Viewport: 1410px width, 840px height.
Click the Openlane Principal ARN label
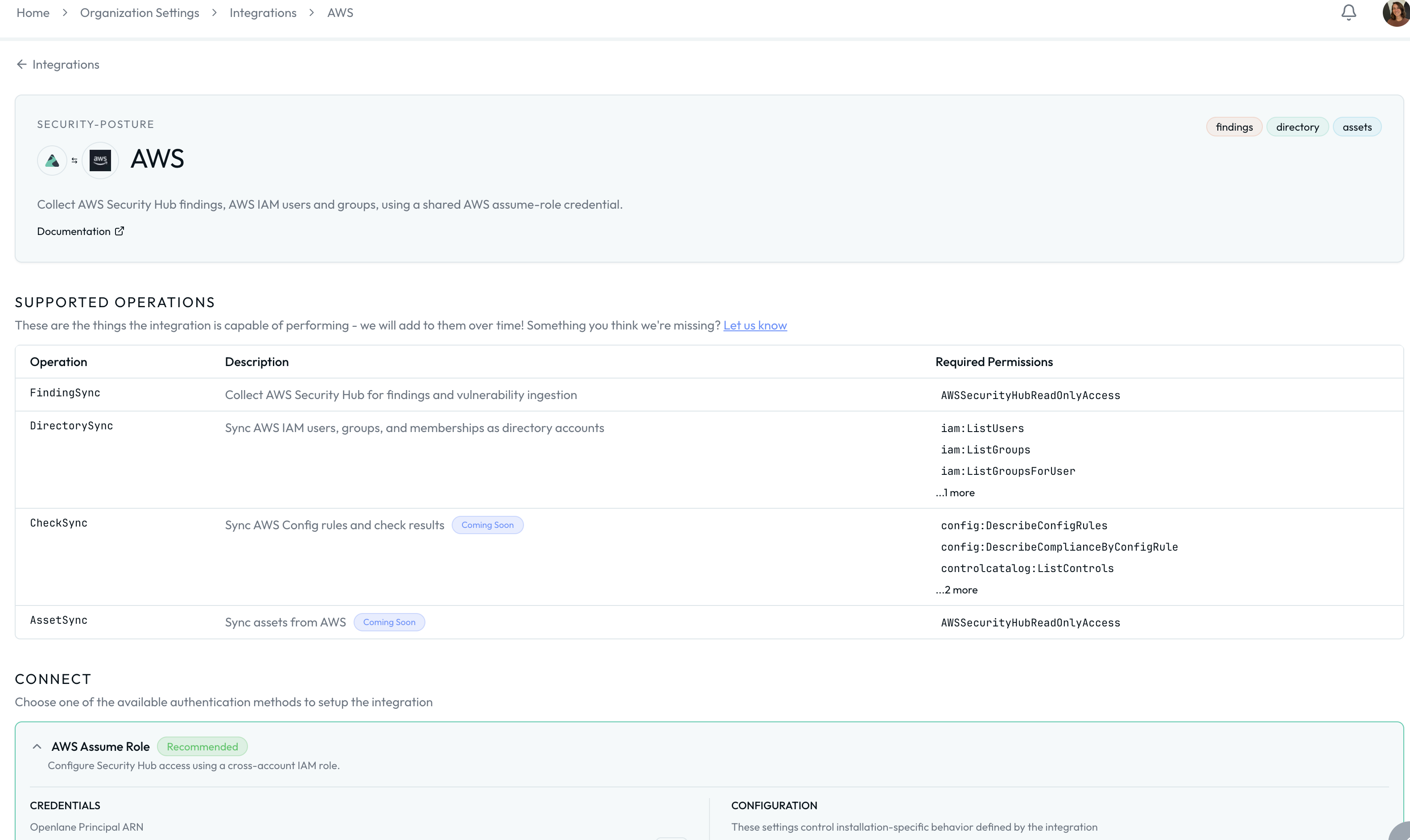tap(87, 827)
